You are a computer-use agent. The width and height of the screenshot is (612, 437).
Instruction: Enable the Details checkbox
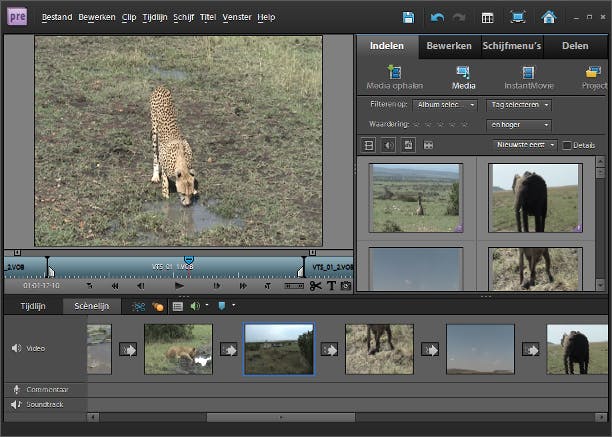[x=567, y=145]
